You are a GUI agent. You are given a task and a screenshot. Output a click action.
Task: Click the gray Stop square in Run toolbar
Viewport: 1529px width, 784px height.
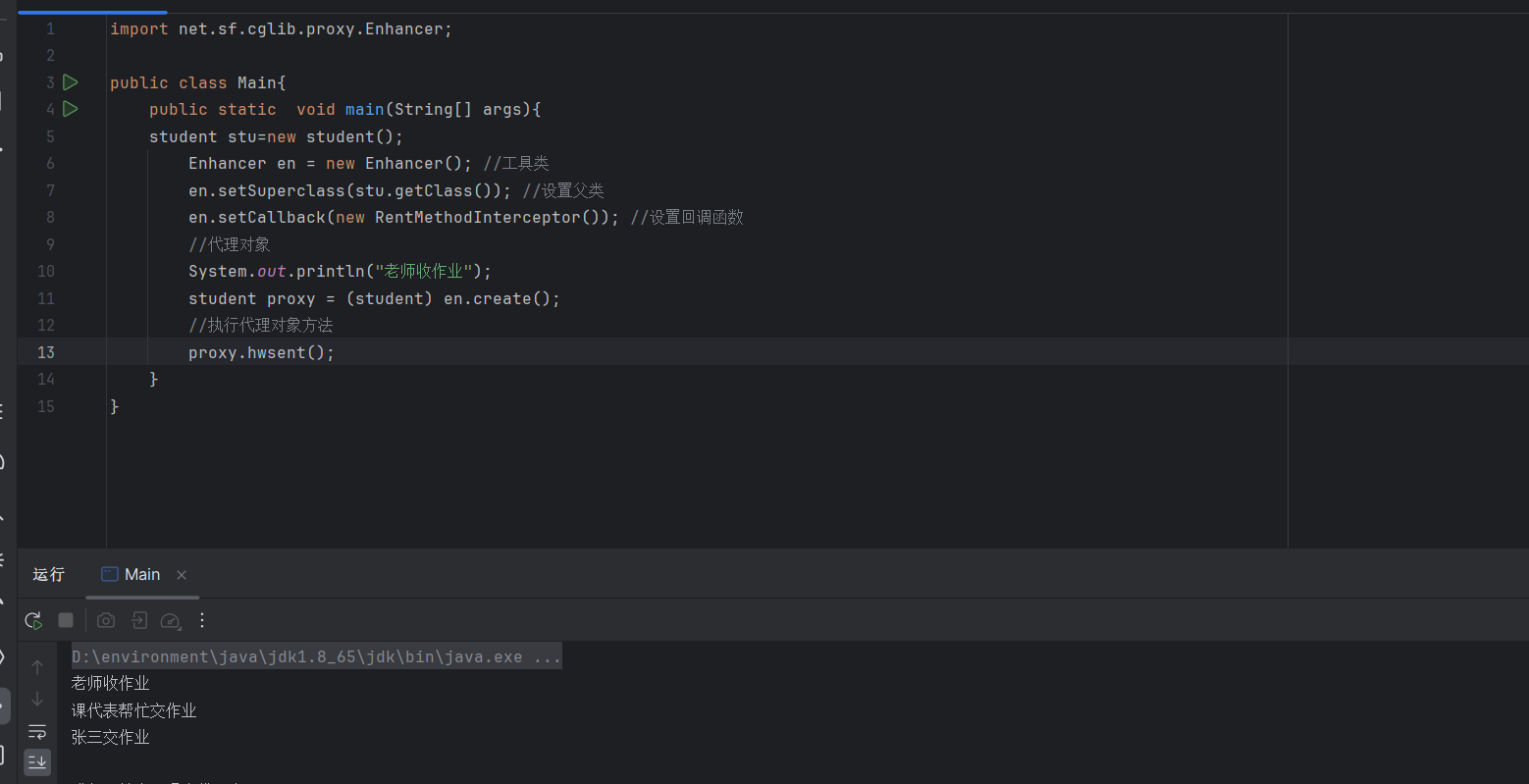pos(66,620)
